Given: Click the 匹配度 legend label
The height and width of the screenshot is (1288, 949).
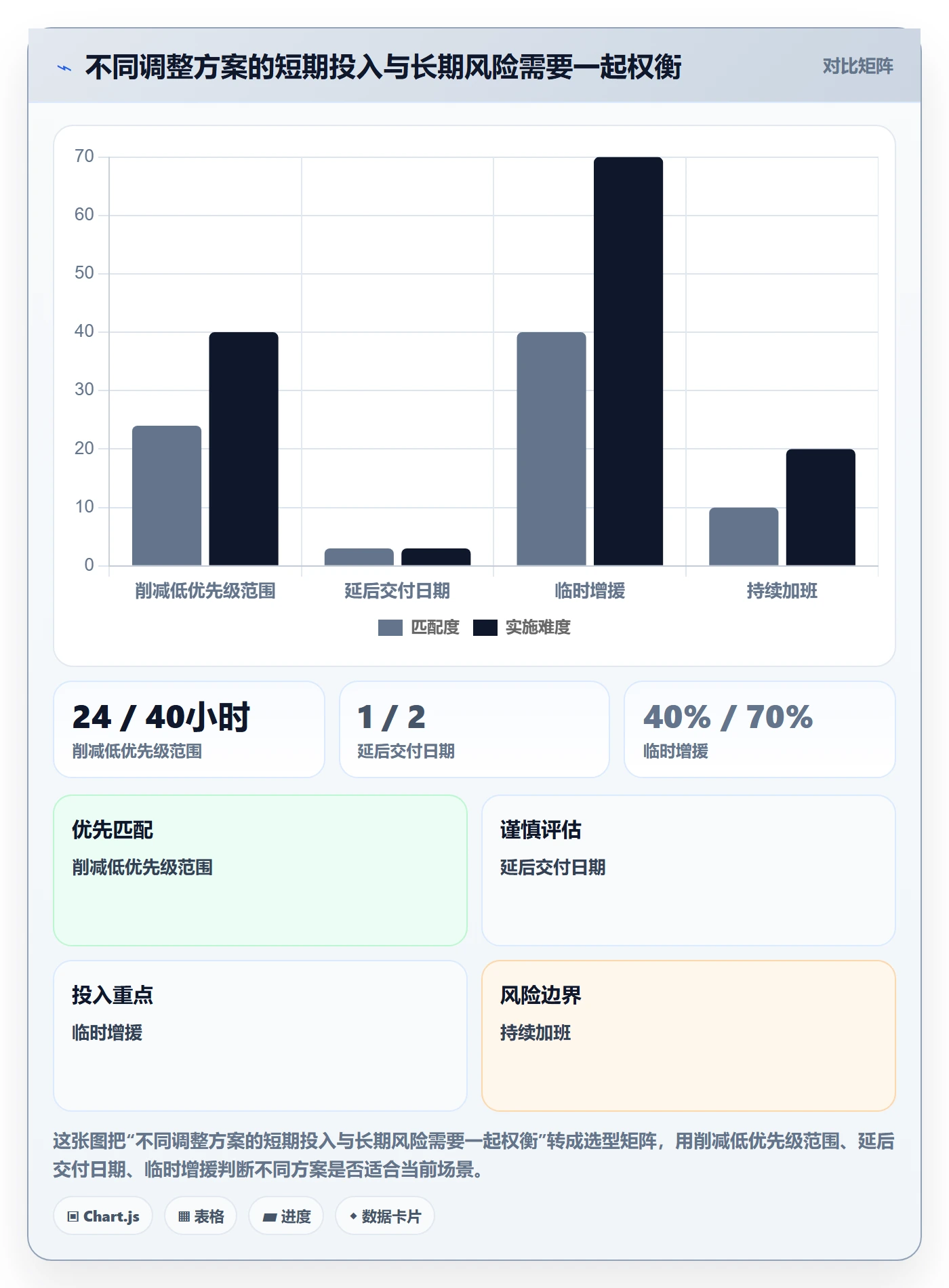Looking at the screenshot, I should [x=435, y=628].
